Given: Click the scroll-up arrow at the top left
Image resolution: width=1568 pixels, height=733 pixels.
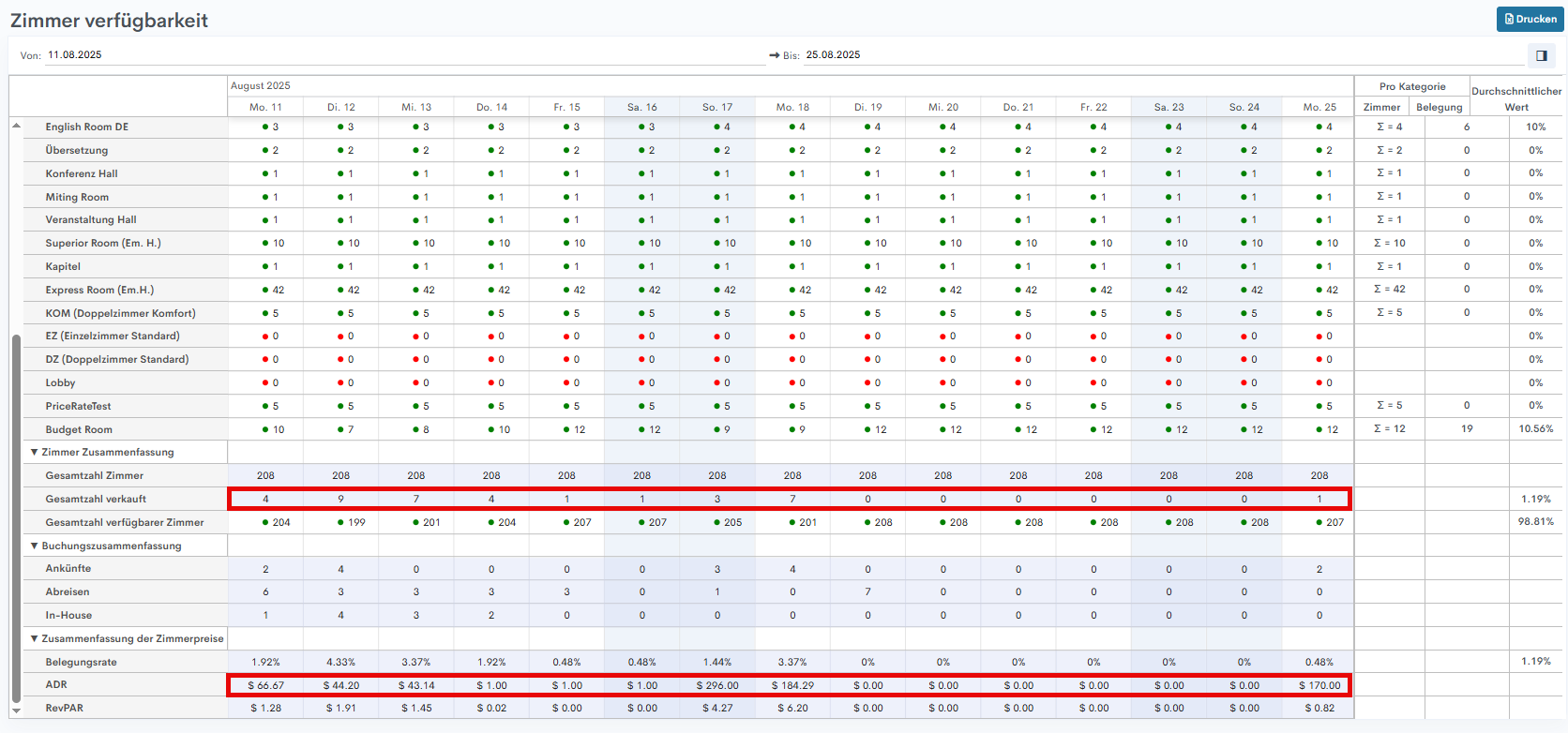Looking at the screenshot, I should (16, 126).
